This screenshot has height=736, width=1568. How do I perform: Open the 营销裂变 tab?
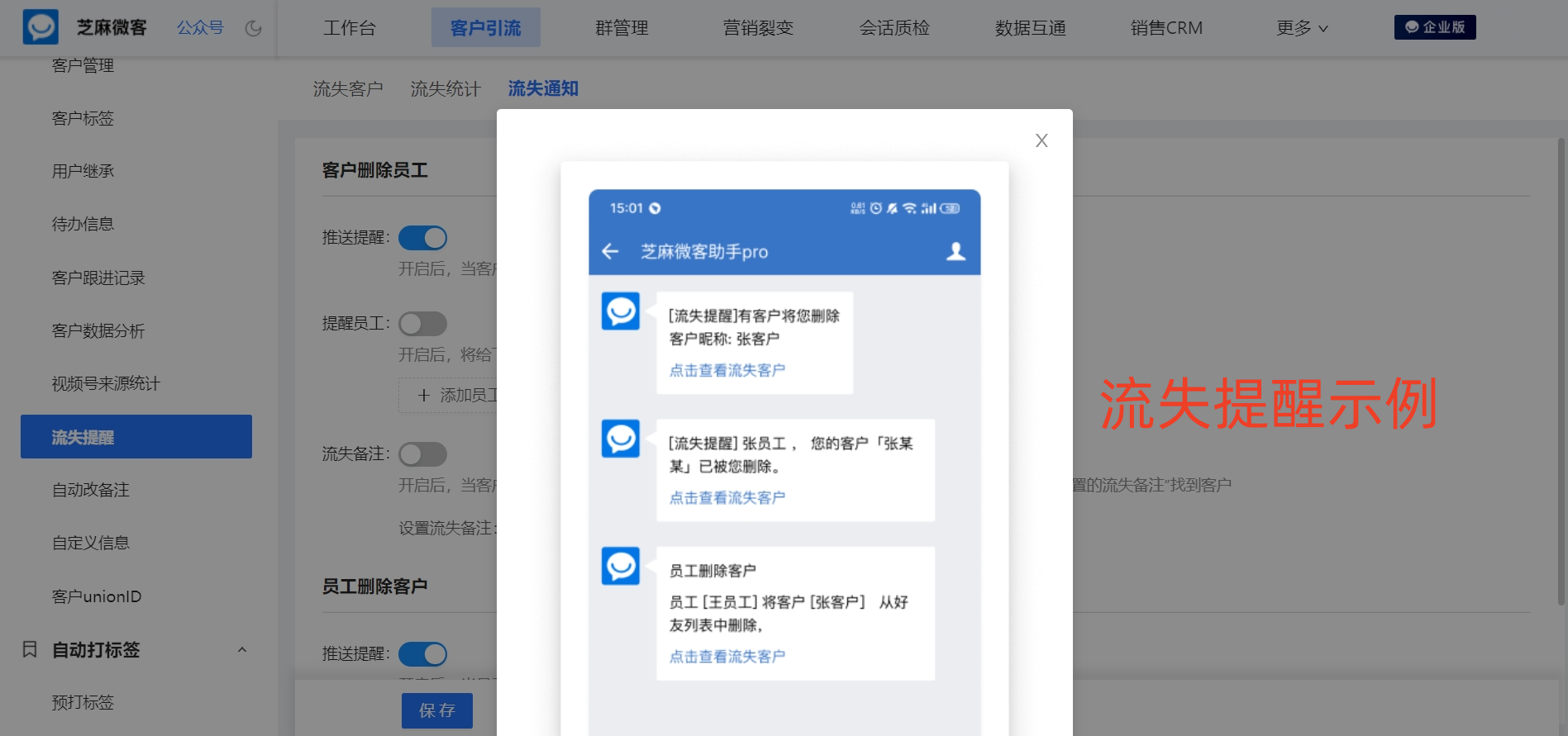click(x=758, y=28)
